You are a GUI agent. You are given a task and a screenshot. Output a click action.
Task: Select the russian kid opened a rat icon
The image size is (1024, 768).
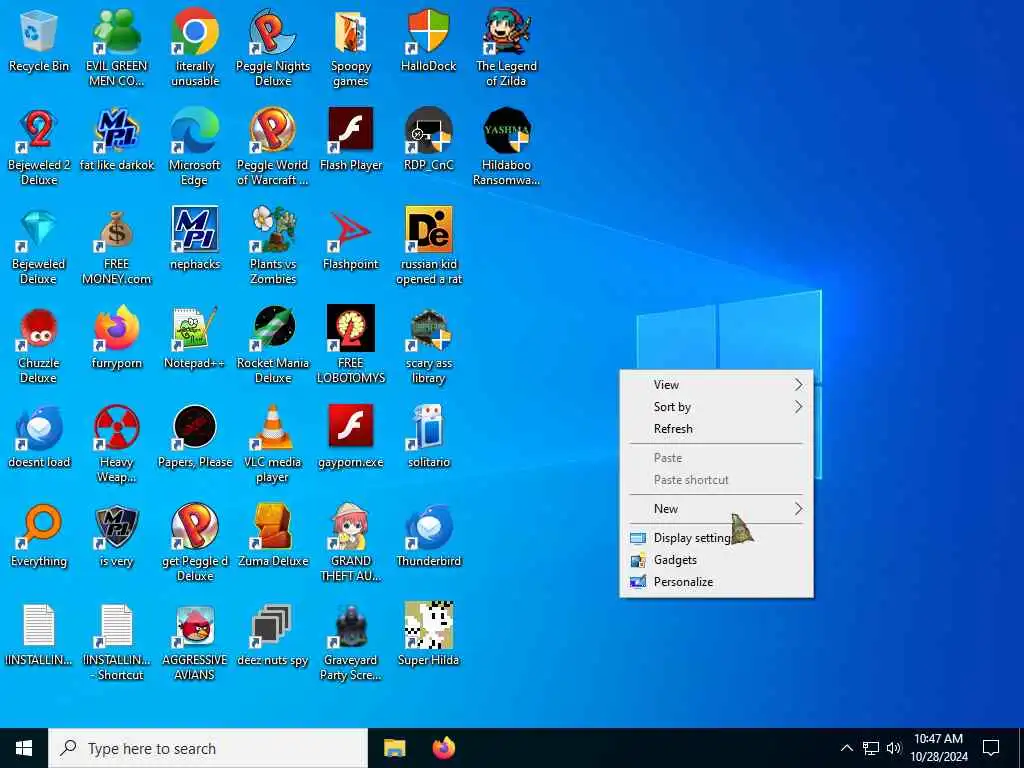point(428,247)
